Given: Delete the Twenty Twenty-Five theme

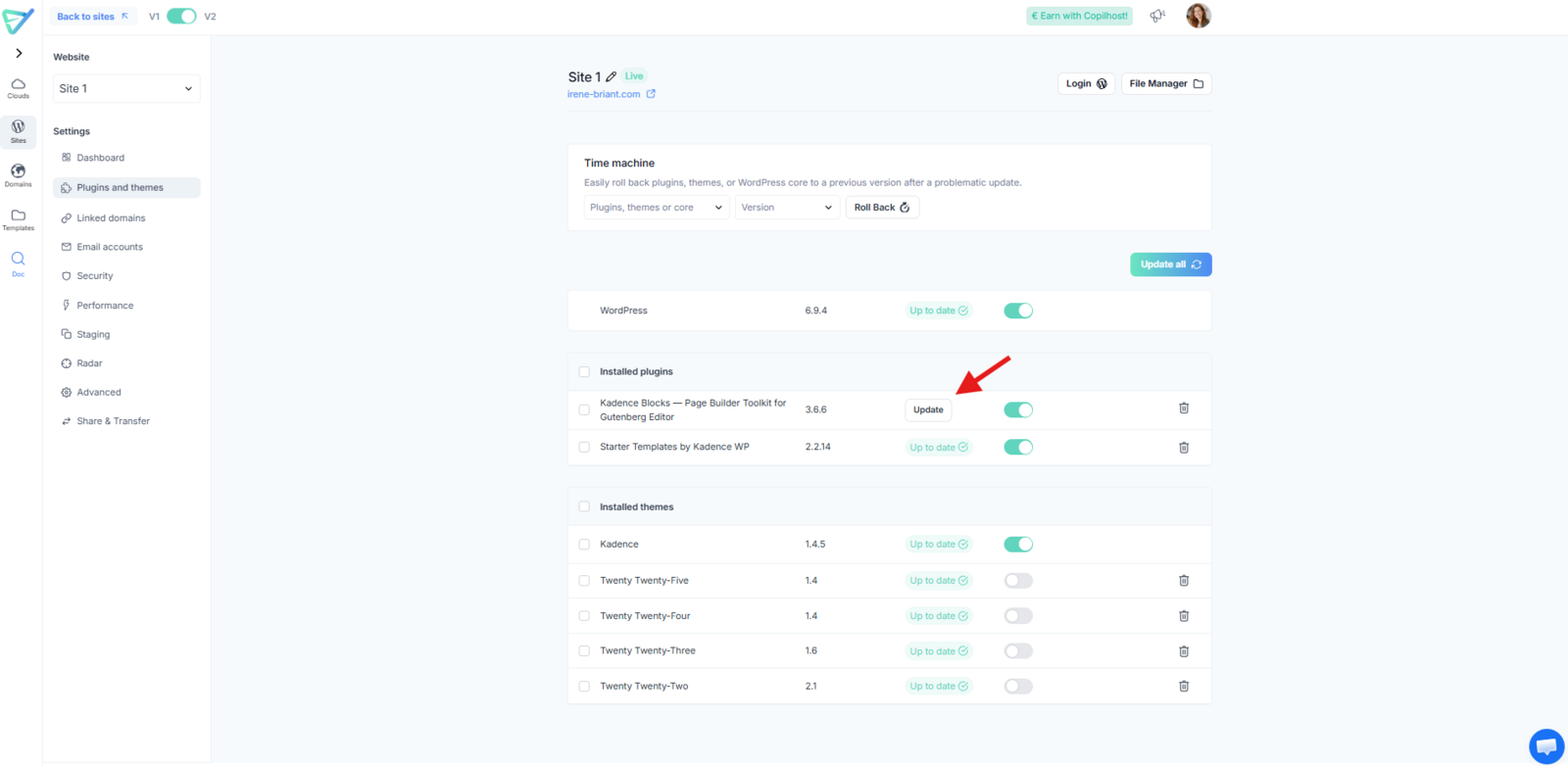Looking at the screenshot, I should (1184, 581).
